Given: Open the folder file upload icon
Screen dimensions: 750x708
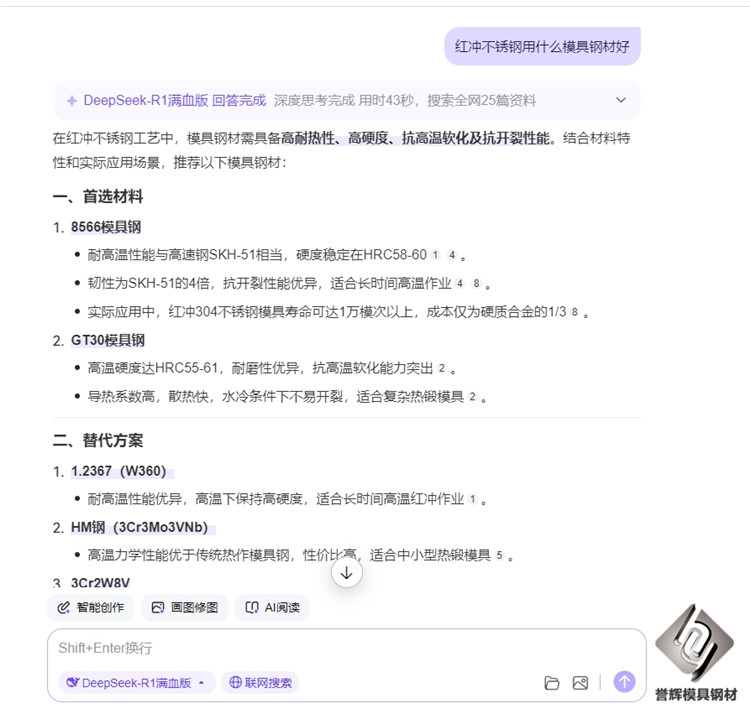Looking at the screenshot, I should (551, 683).
